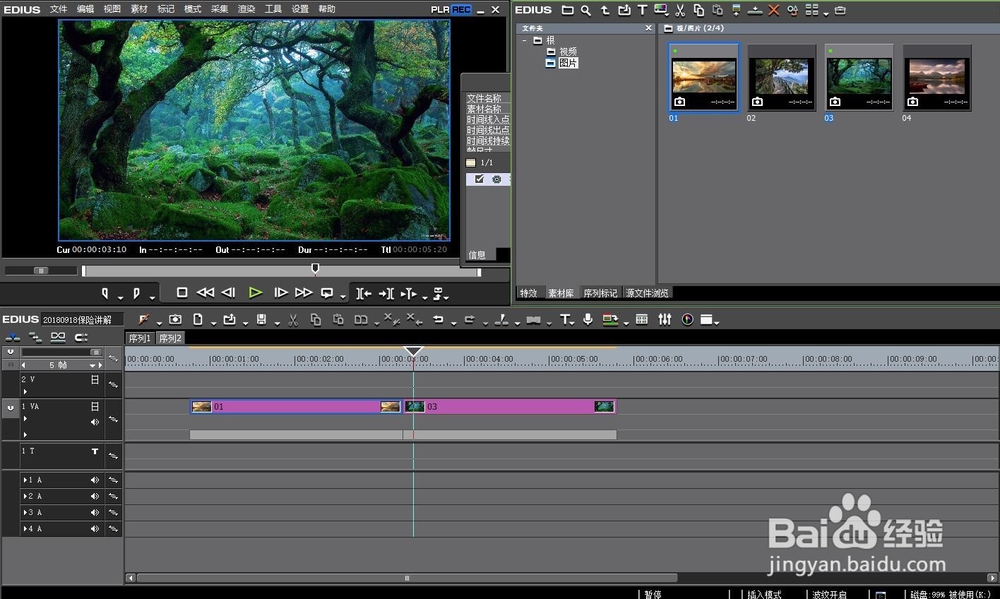Toggle video display on the 1 VA track
Viewport: 1000px width, 599px height.
pyautogui.click(x=94, y=406)
